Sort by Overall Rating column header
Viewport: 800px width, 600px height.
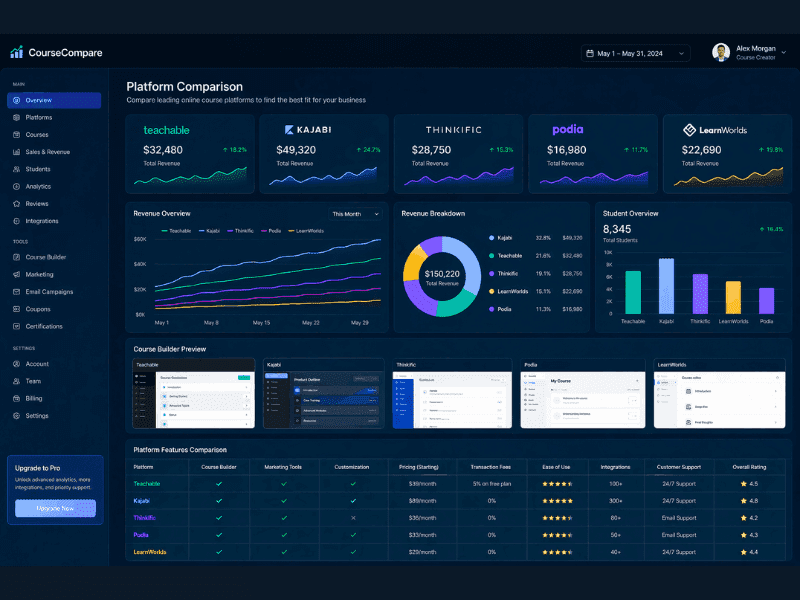749,467
